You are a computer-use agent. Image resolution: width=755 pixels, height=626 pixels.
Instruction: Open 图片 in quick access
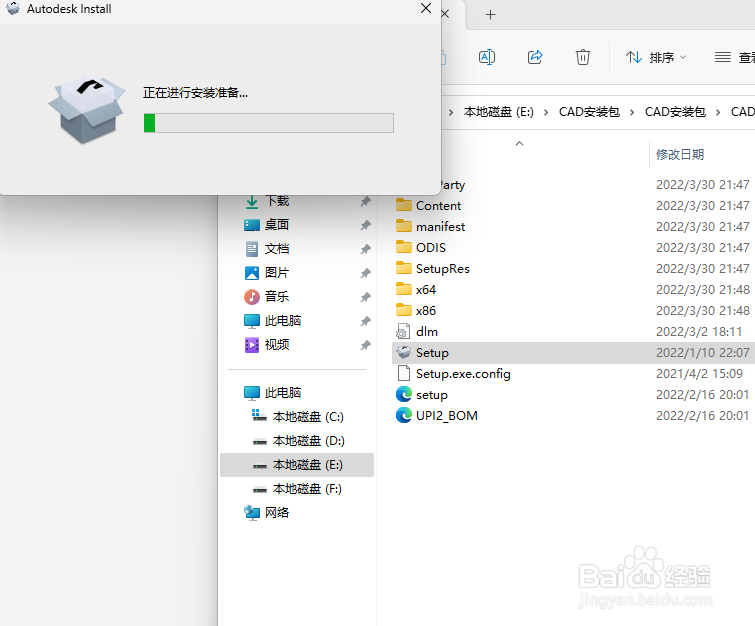point(277,273)
